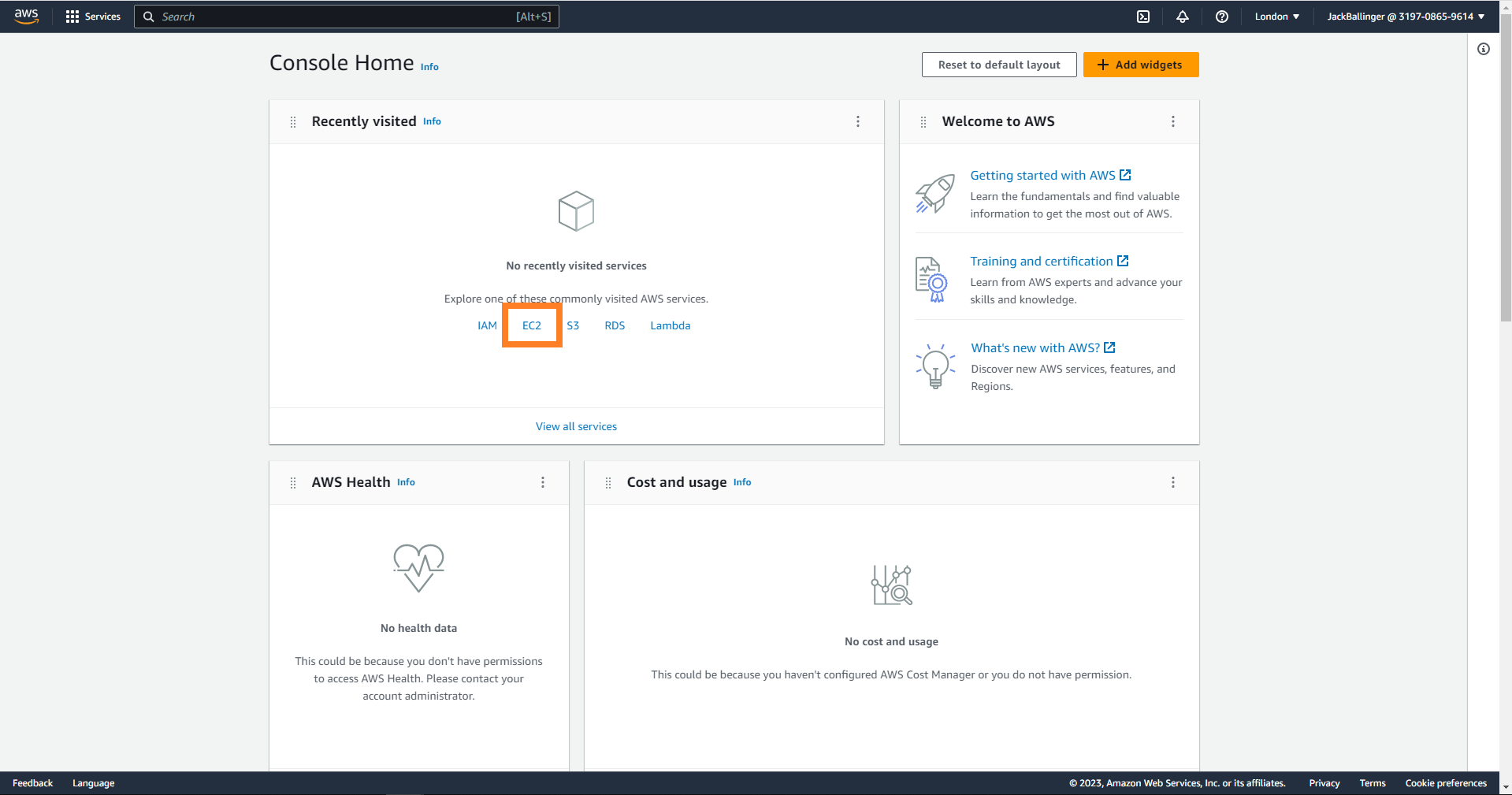Open Cost and usage widget options menu
This screenshot has width=1512, height=795.
click(x=1173, y=482)
